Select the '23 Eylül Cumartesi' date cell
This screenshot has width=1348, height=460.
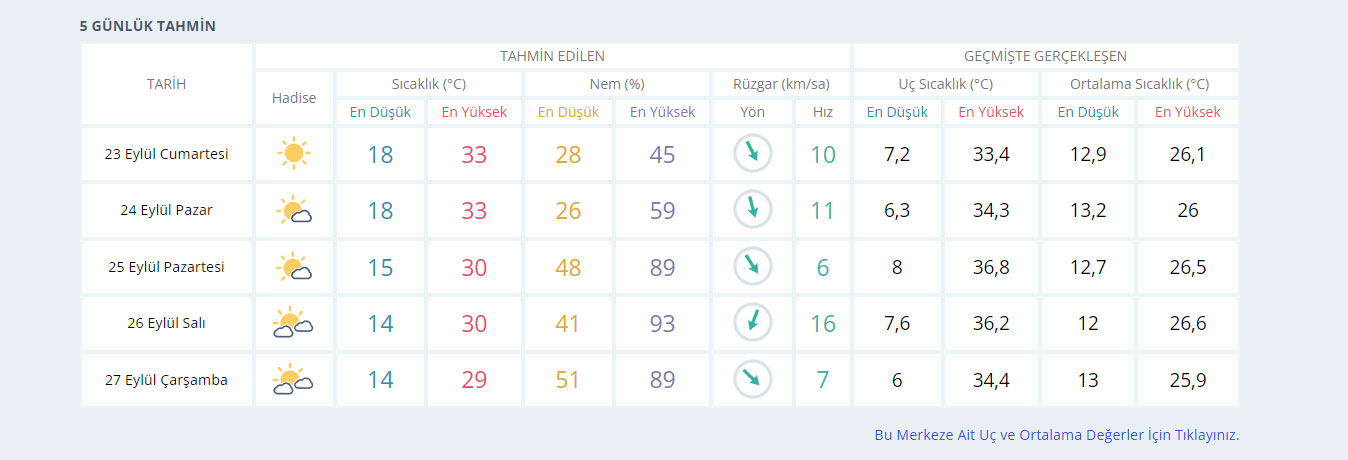tap(166, 154)
